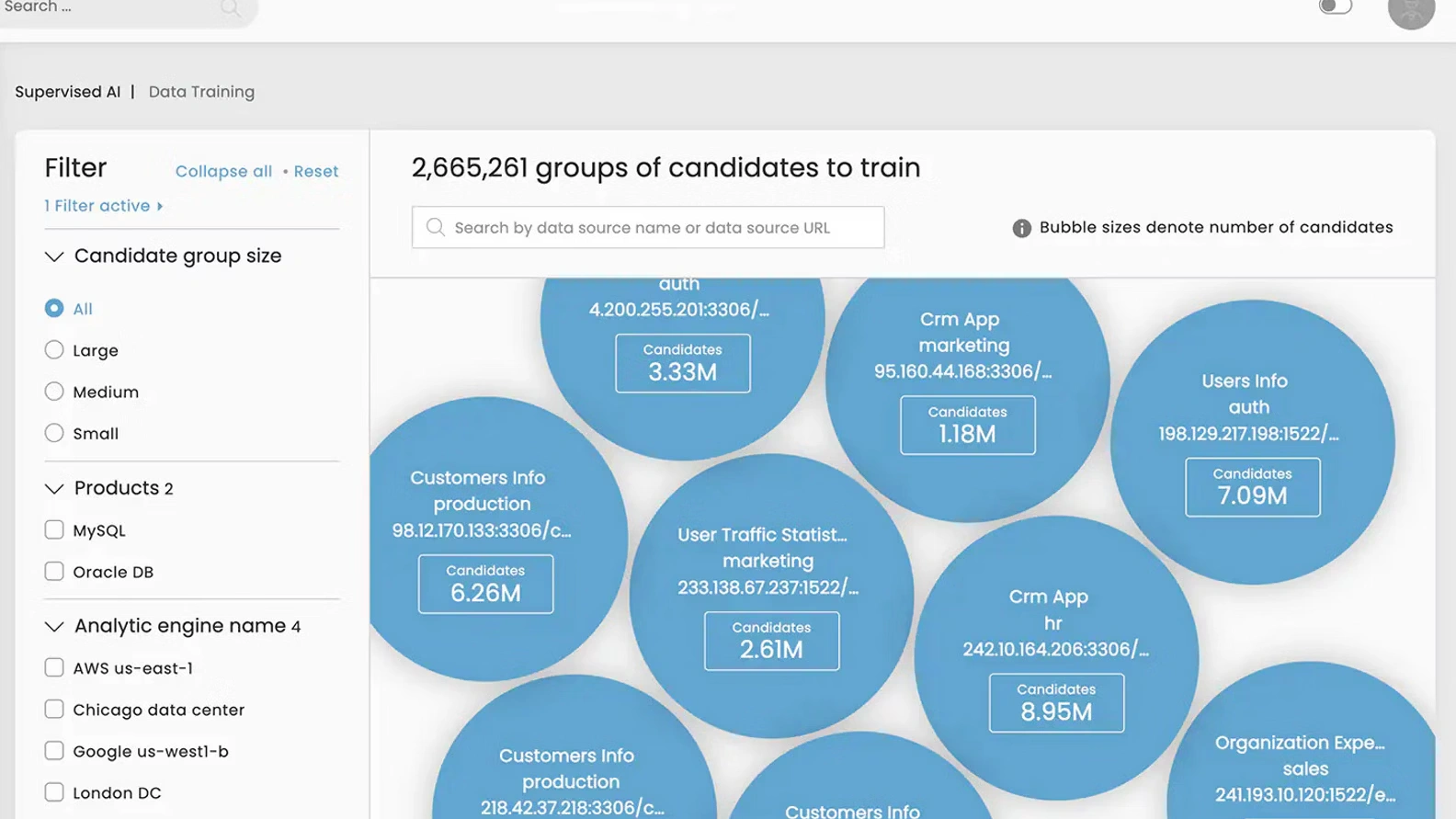Enable the MySQL product checkbox
1456x819 pixels.
pos(54,530)
